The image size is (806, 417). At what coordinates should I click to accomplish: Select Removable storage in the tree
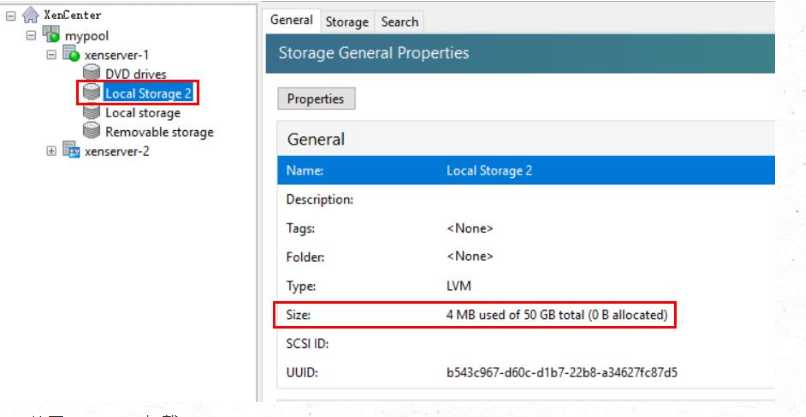[159, 132]
